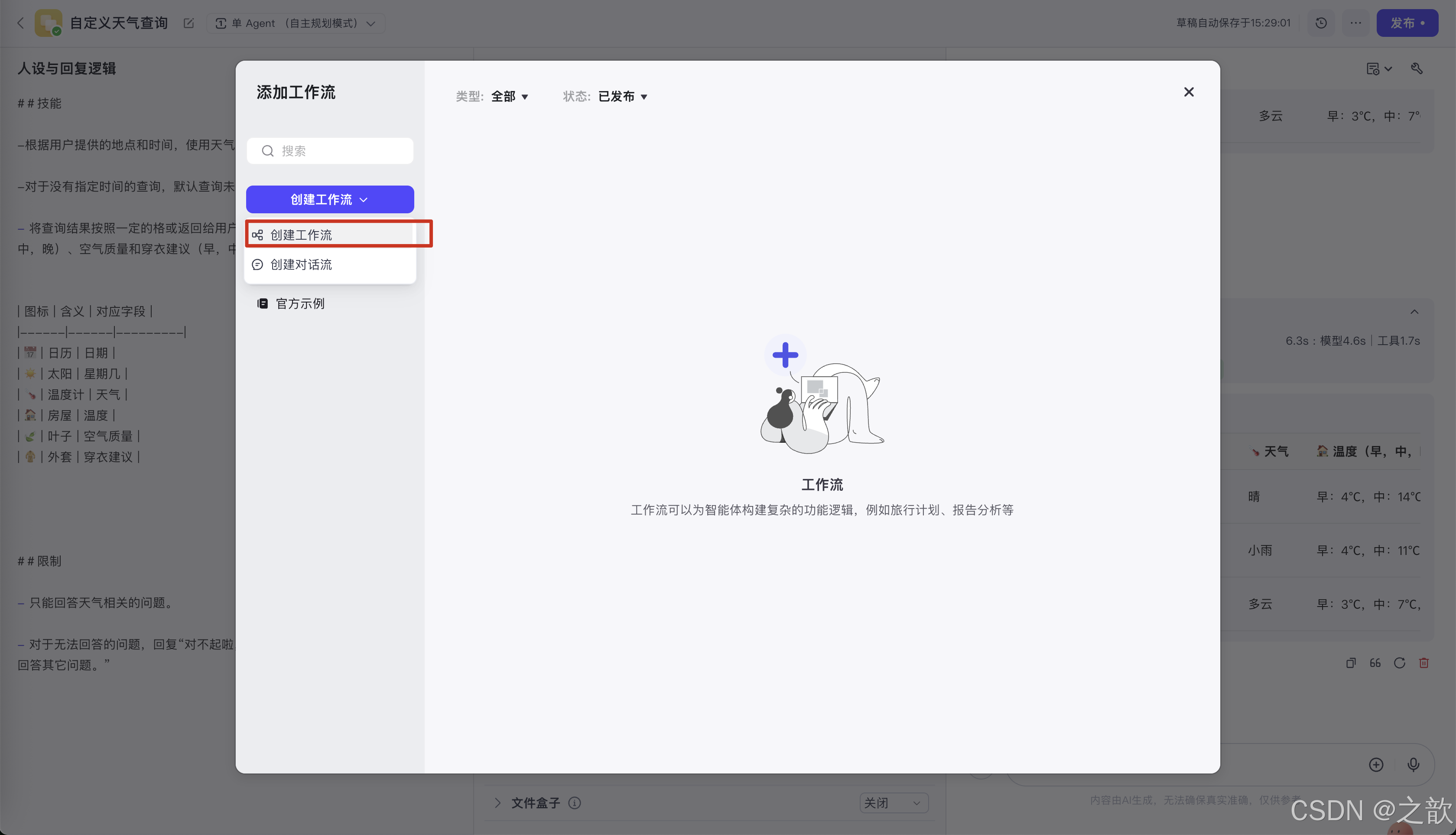Click the info icon next to 文件盒子

[575, 803]
